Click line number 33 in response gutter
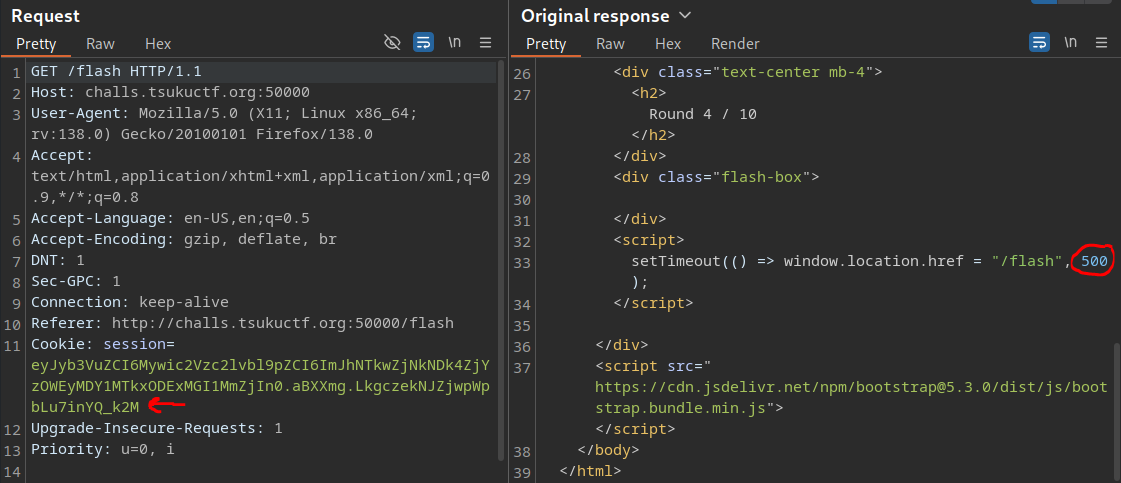 pyautogui.click(x=523, y=262)
